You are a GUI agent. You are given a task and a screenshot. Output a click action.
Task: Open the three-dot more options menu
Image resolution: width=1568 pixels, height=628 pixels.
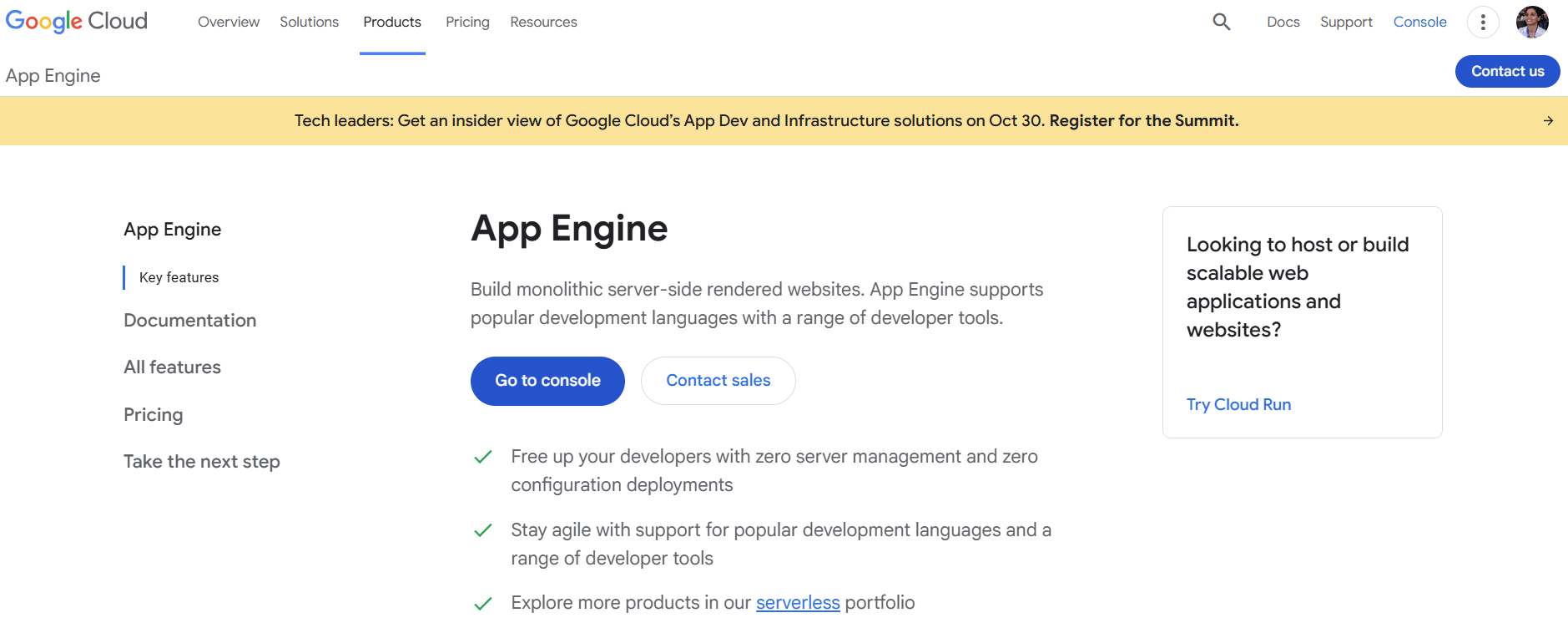pyautogui.click(x=1483, y=23)
